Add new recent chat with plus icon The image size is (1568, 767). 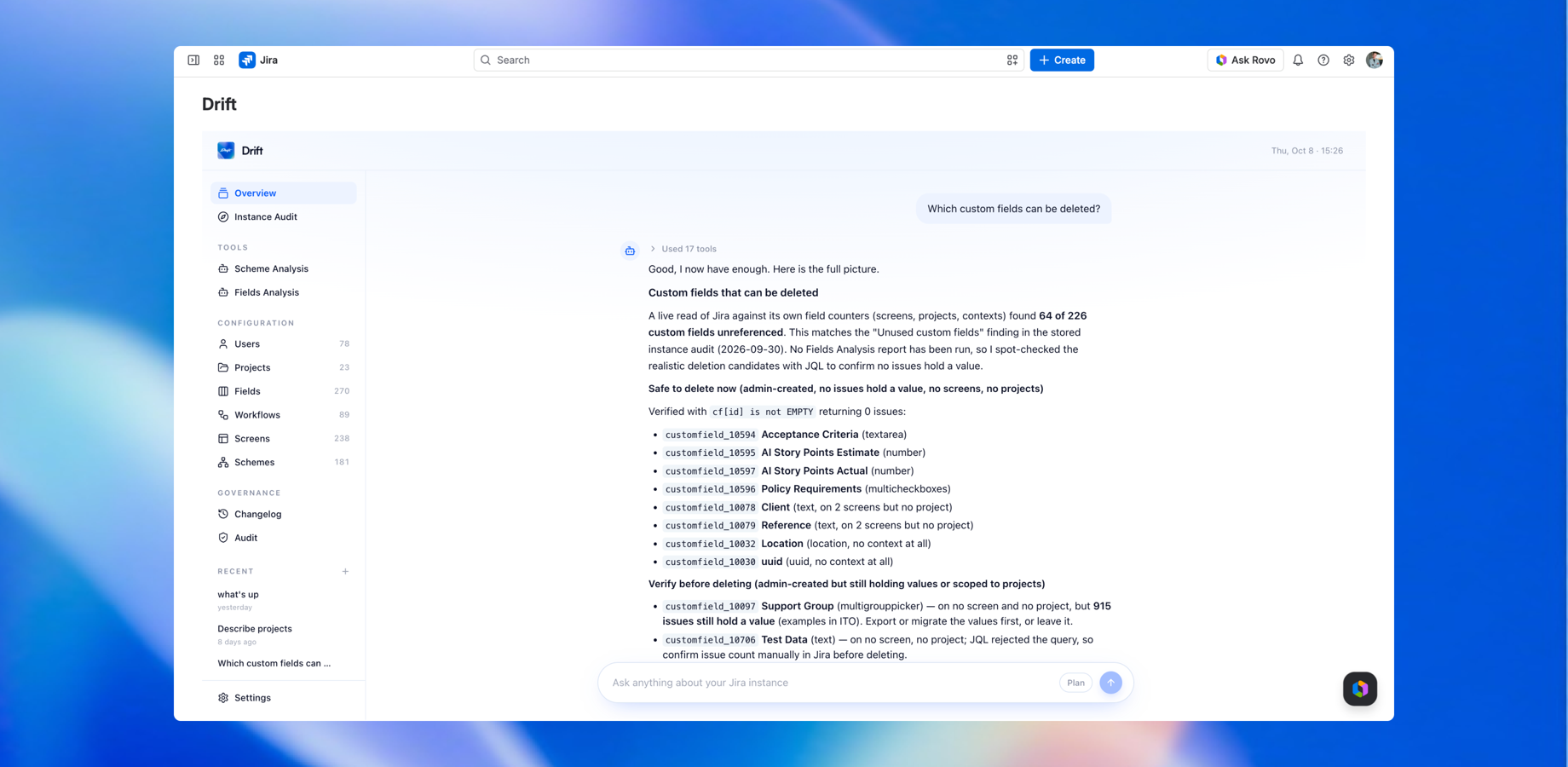[345, 572]
